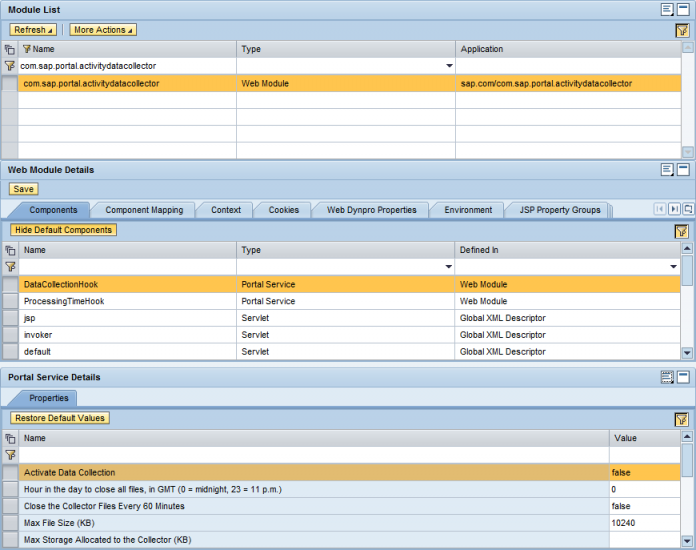Select row marker for DataCollectionHook
The image size is (696, 550).
[x=10, y=284]
